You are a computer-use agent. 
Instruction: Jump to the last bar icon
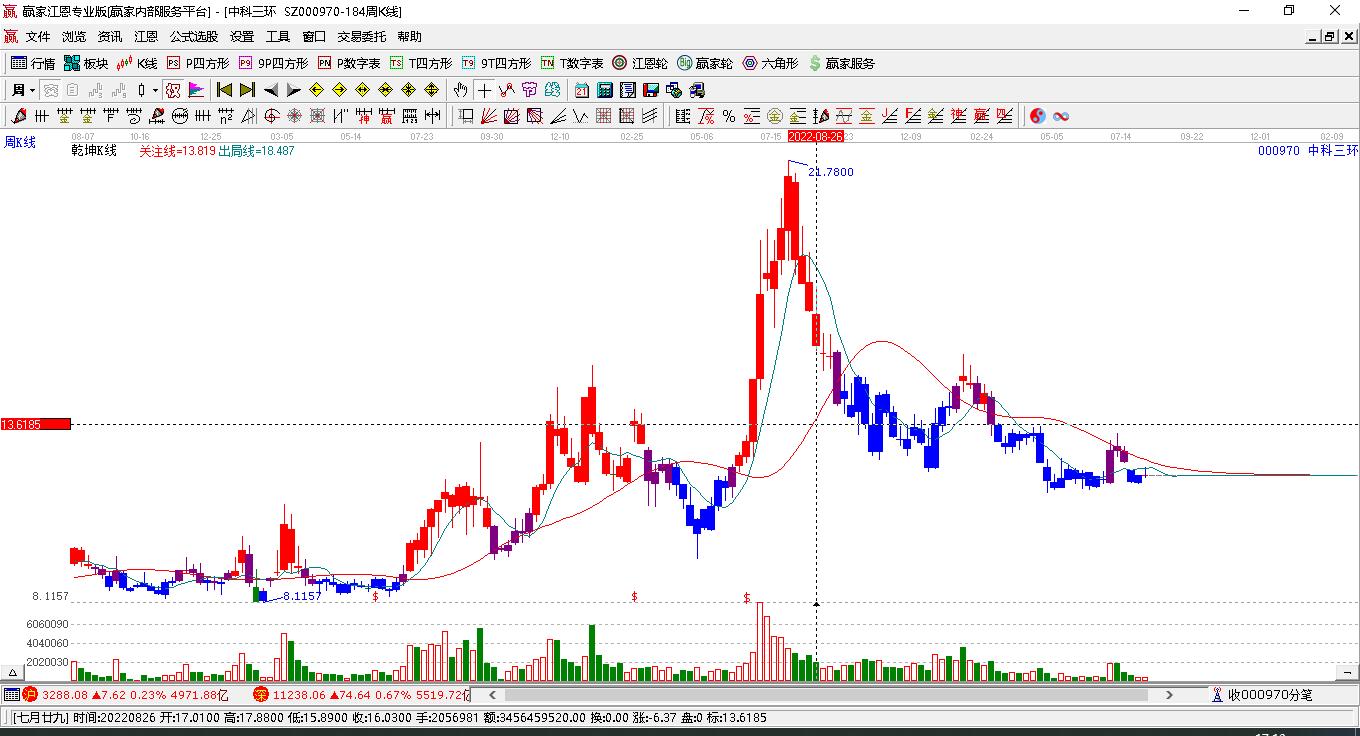[248, 90]
